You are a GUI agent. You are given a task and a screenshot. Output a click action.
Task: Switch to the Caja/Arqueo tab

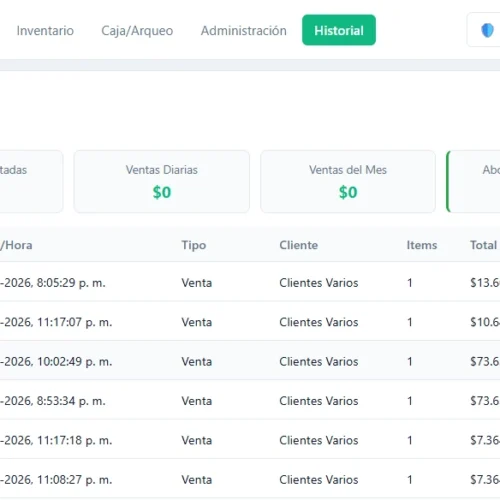[x=137, y=31]
